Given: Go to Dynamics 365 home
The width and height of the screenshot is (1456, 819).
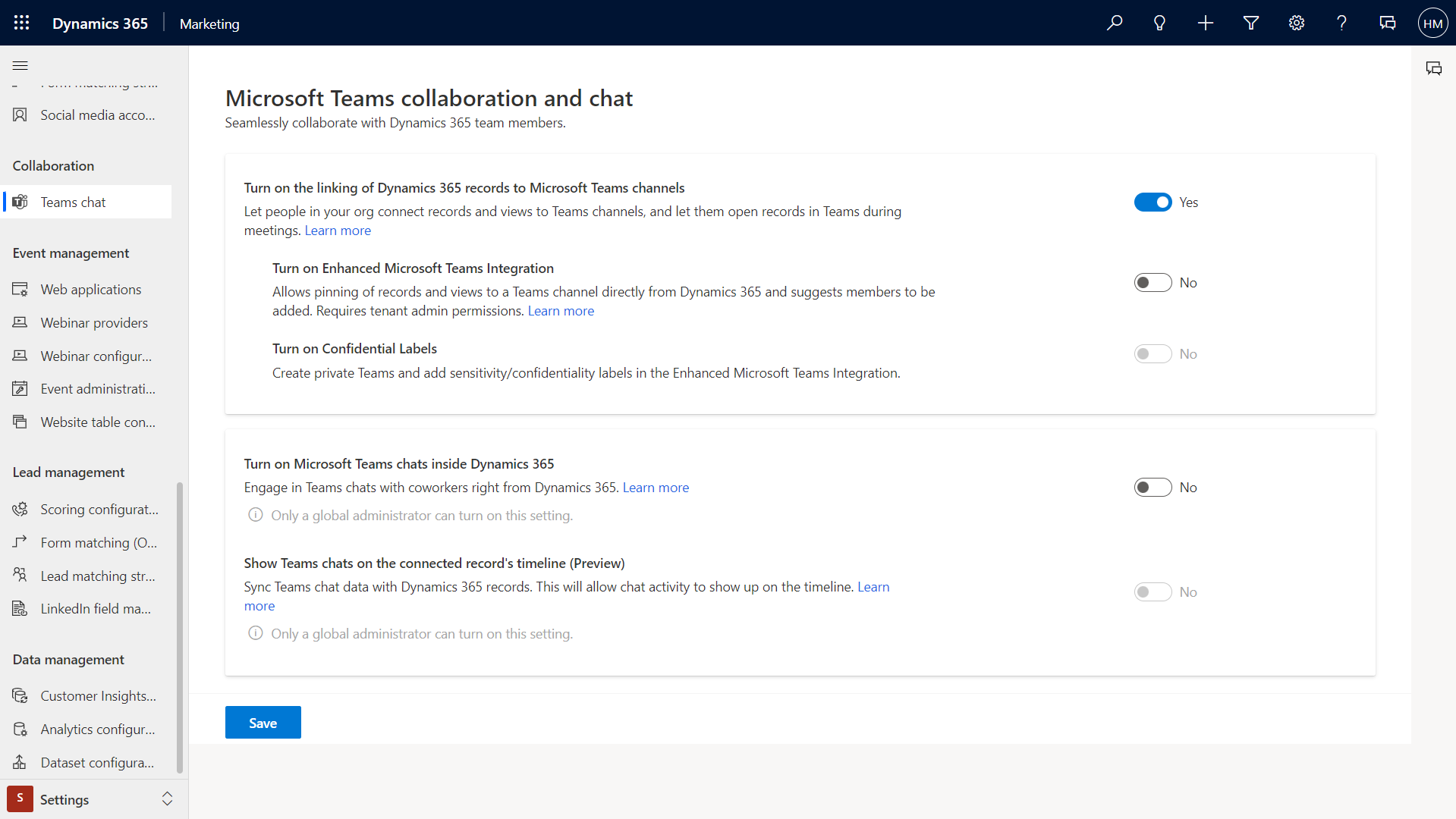Looking at the screenshot, I should point(100,24).
